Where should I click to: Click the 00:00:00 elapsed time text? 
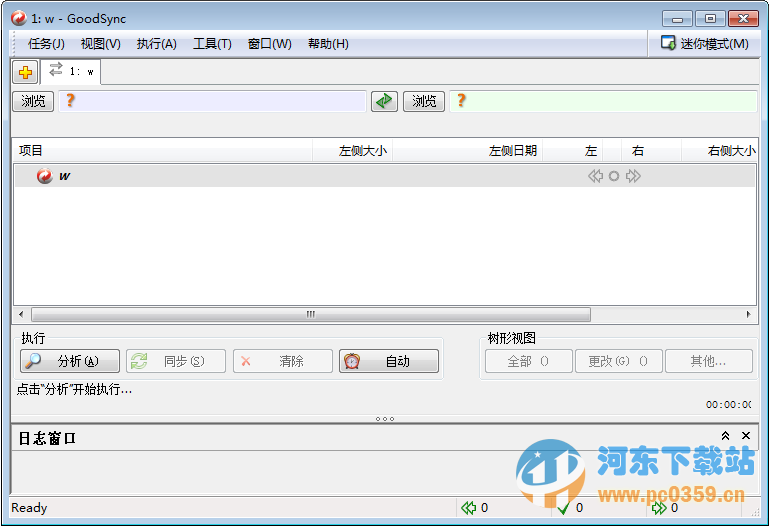click(729, 405)
